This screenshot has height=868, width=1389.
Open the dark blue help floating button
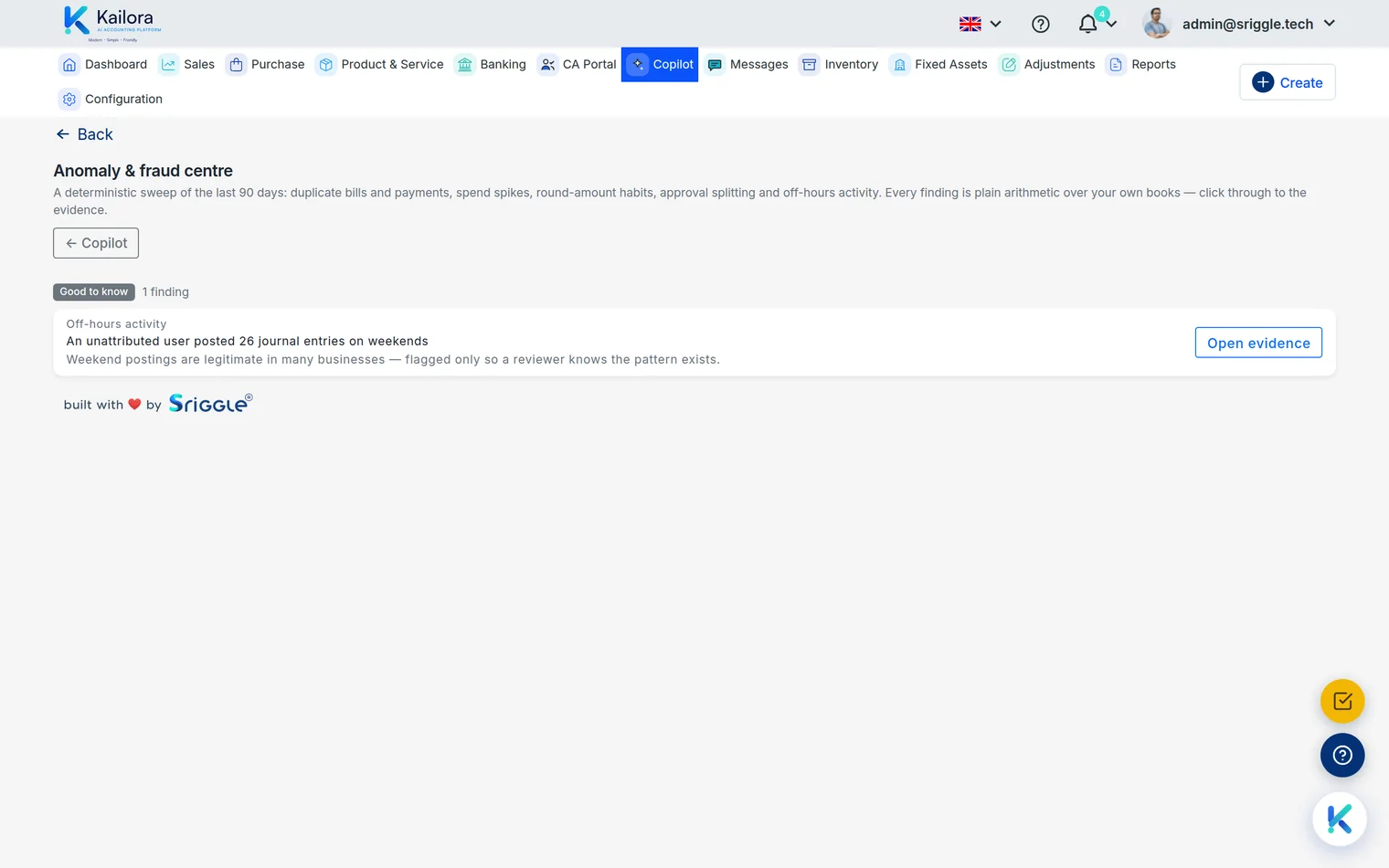(1342, 756)
